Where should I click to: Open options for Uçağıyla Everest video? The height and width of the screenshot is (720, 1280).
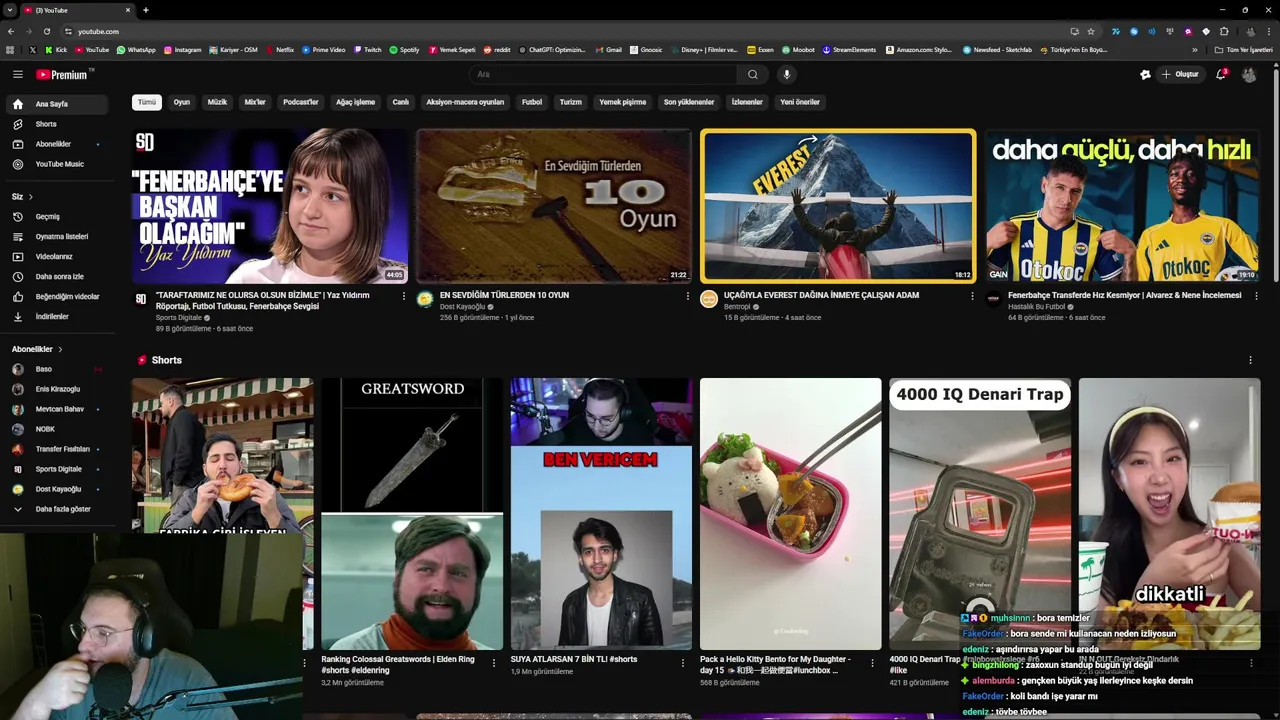972,296
